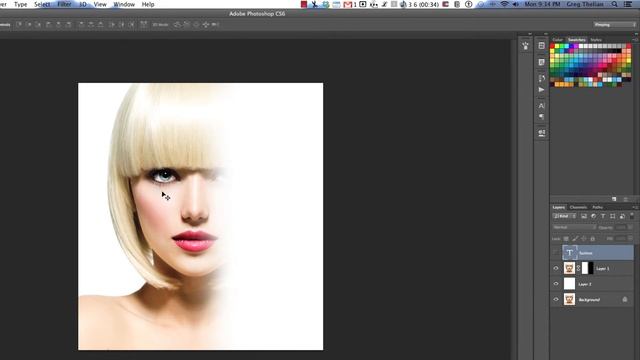Select the 3D roll mode icon
The width and height of the screenshot is (640, 360).
pyautogui.click(x=187, y=24)
